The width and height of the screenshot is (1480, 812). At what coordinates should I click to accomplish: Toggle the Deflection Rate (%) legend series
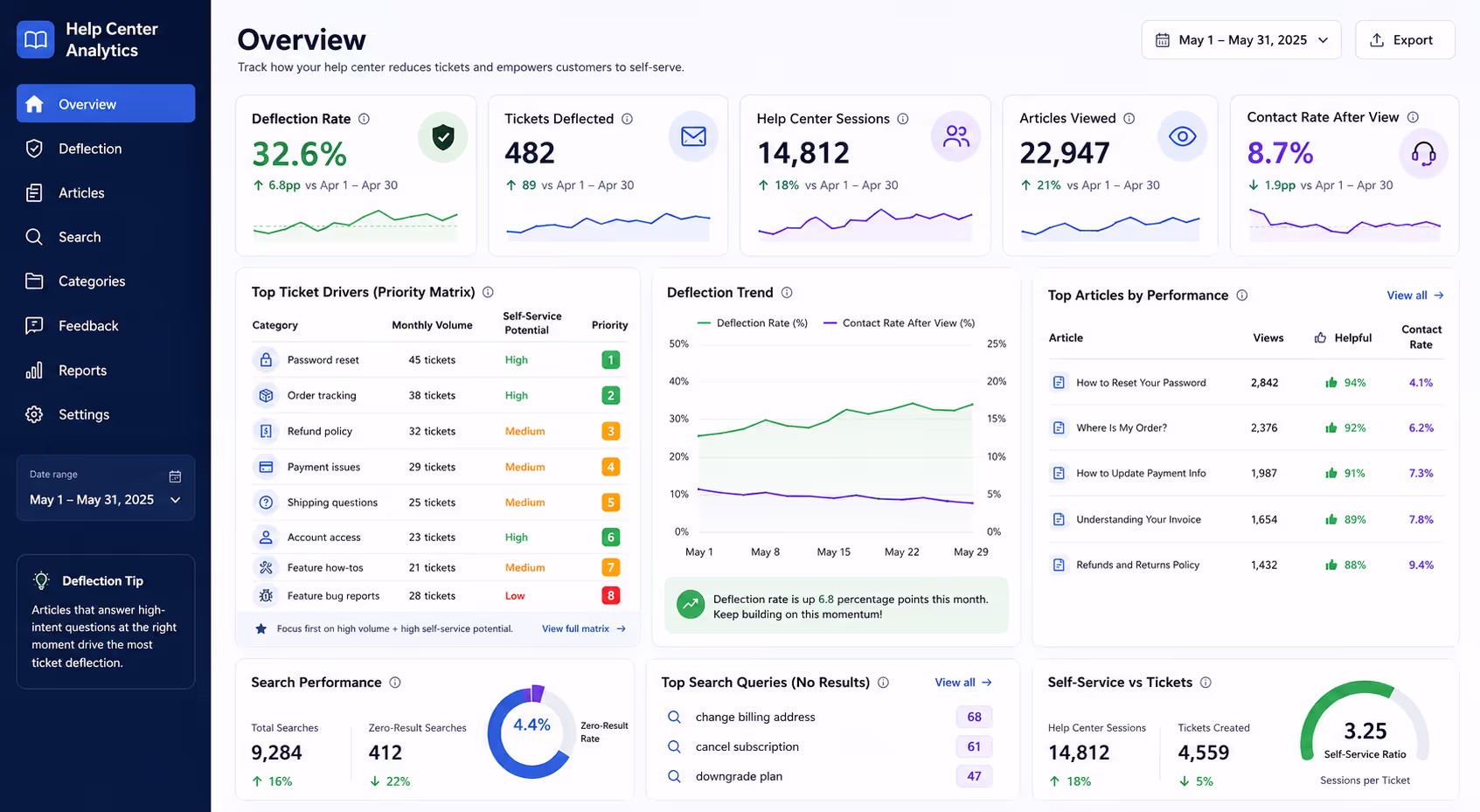tap(753, 323)
